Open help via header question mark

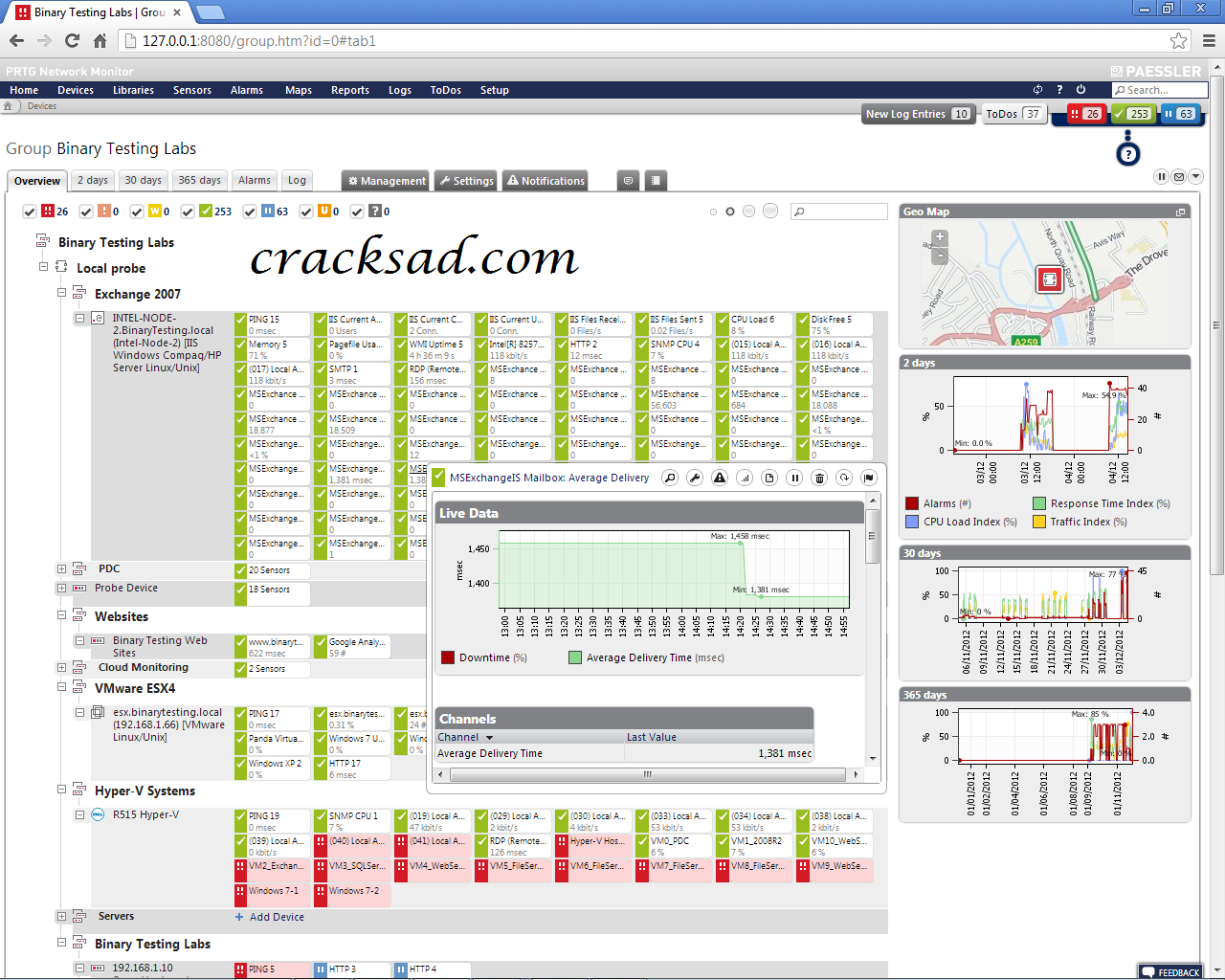[x=1059, y=90]
